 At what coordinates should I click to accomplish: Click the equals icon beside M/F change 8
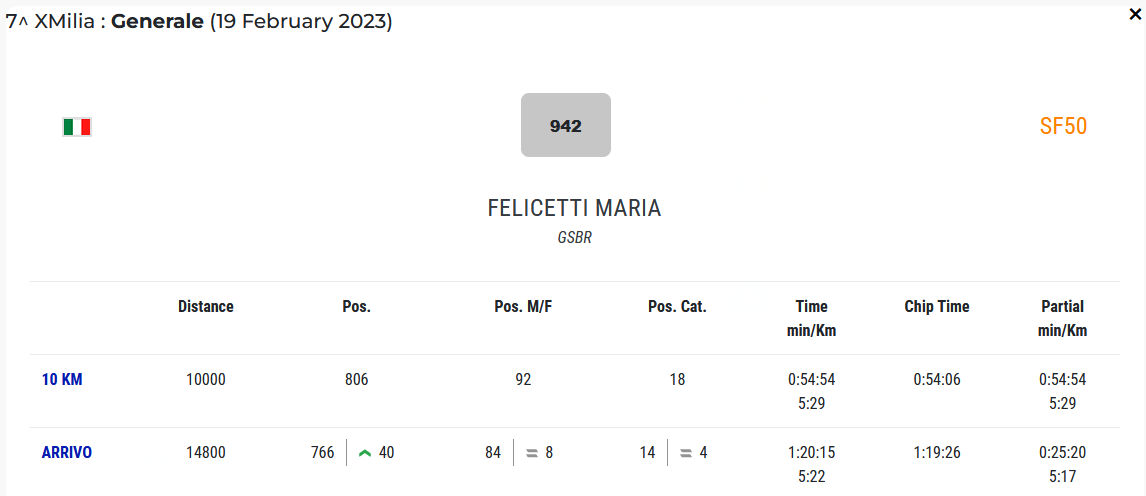point(532,453)
